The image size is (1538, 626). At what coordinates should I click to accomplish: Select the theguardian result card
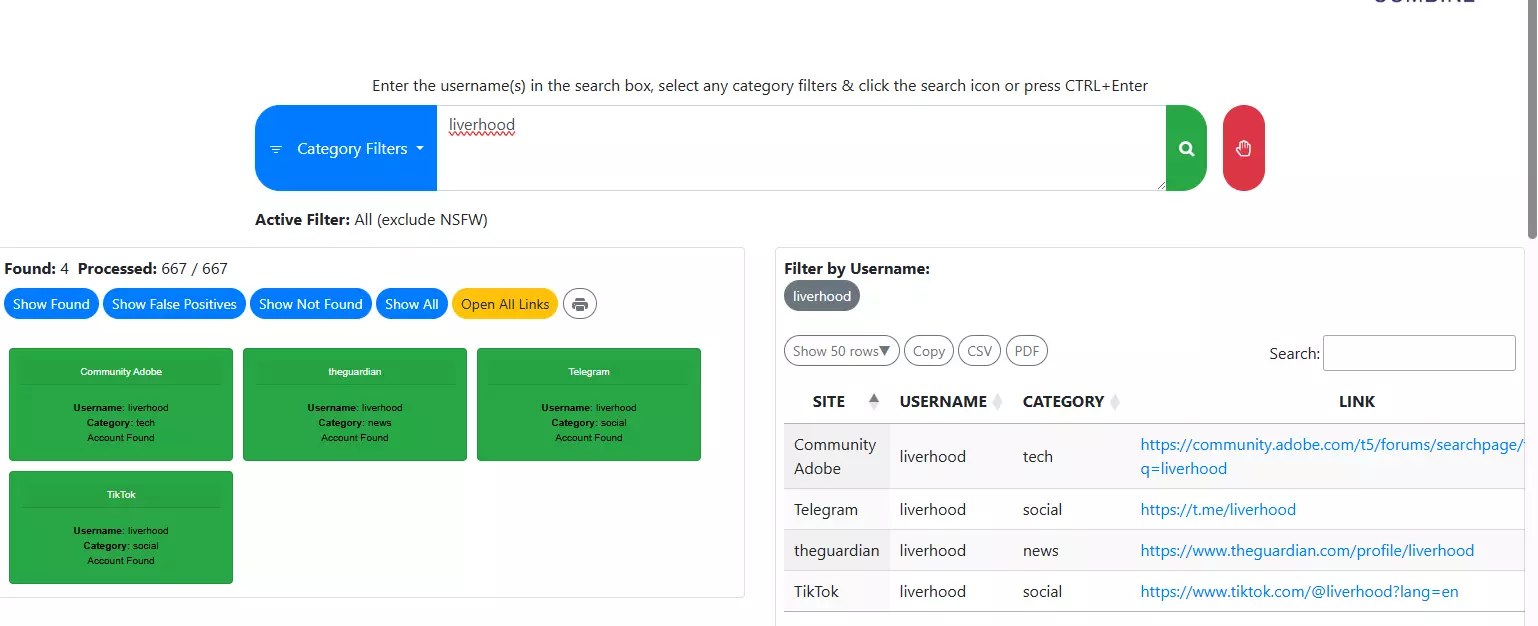(355, 404)
